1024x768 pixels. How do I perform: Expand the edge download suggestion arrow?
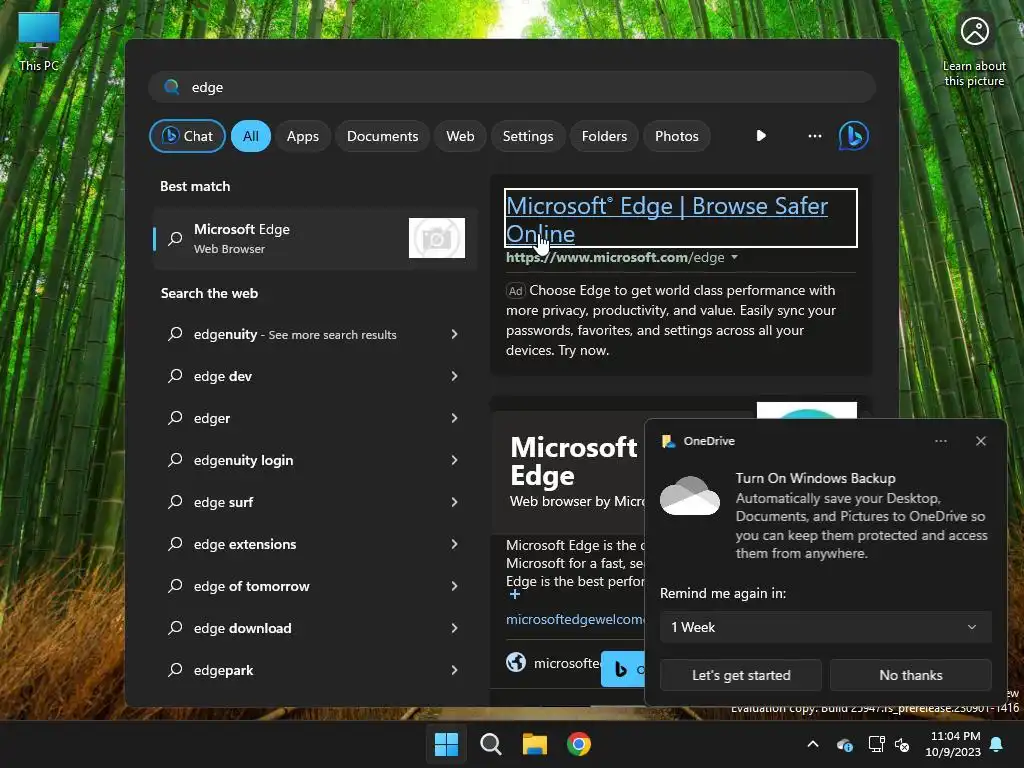pyautogui.click(x=455, y=628)
